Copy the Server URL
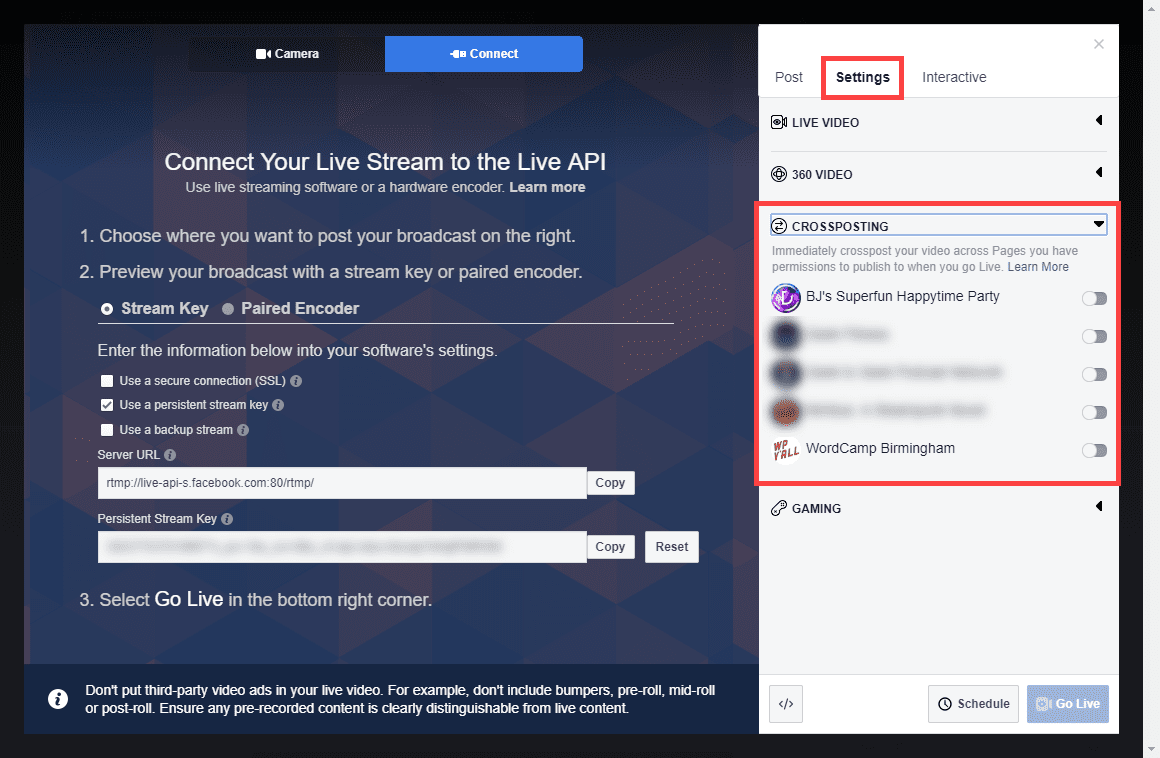The width and height of the screenshot is (1160, 758). [610, 482]
